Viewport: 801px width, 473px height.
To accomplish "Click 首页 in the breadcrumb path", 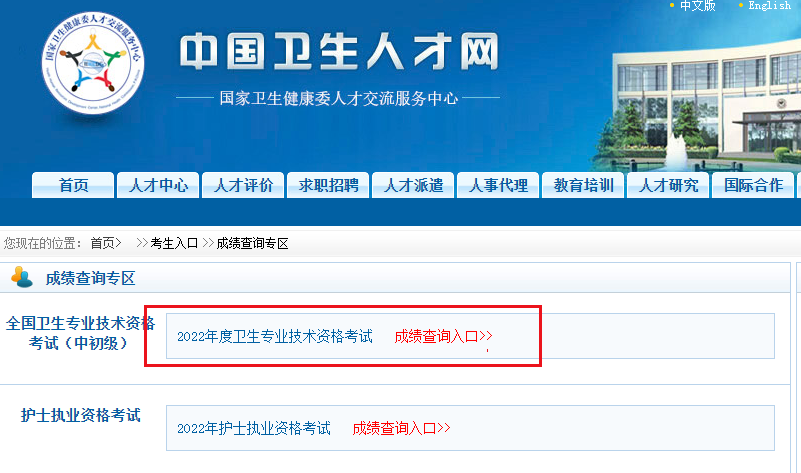I will 103,243.
